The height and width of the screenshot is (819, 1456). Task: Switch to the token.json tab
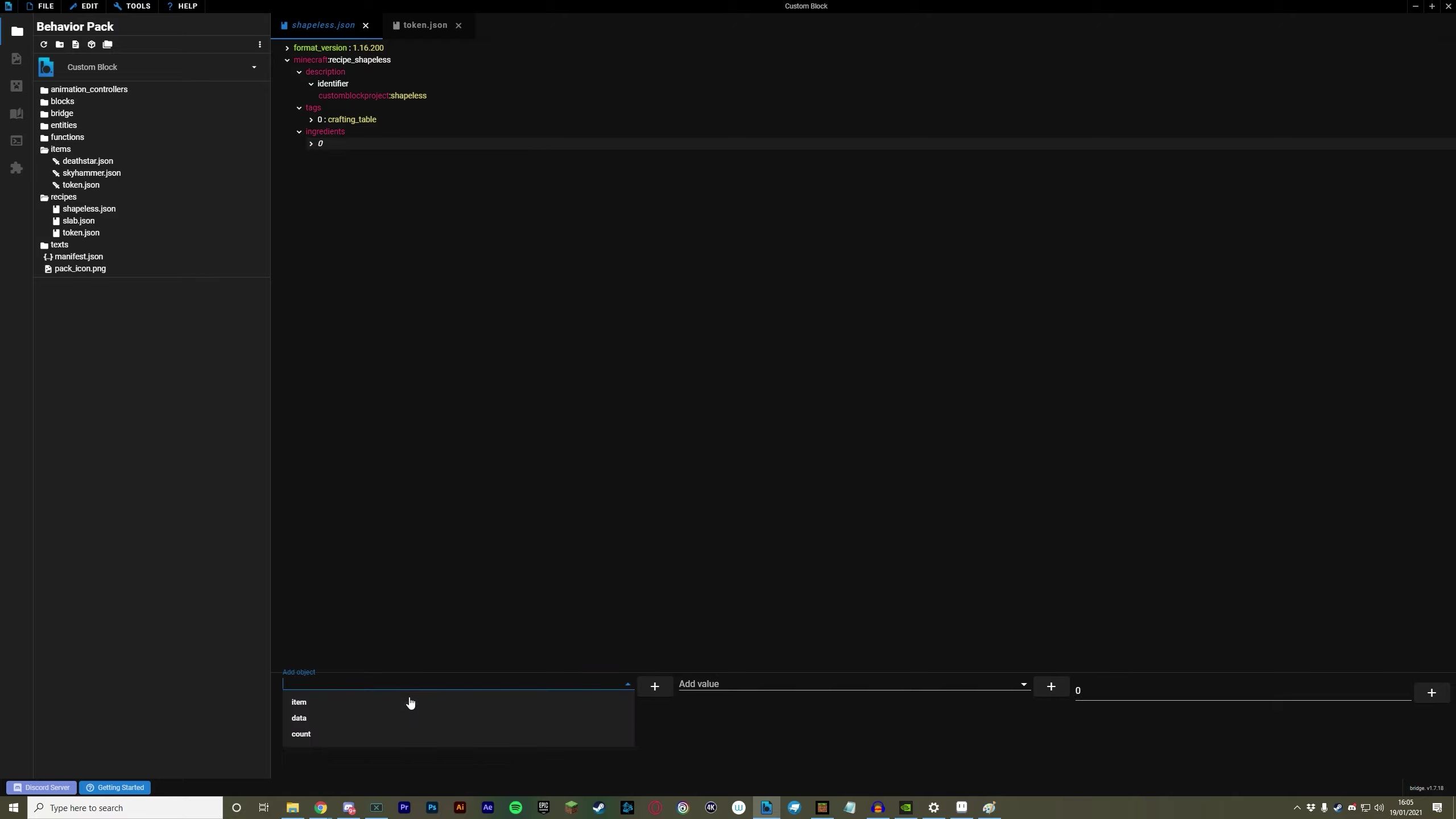click(425, 26)
